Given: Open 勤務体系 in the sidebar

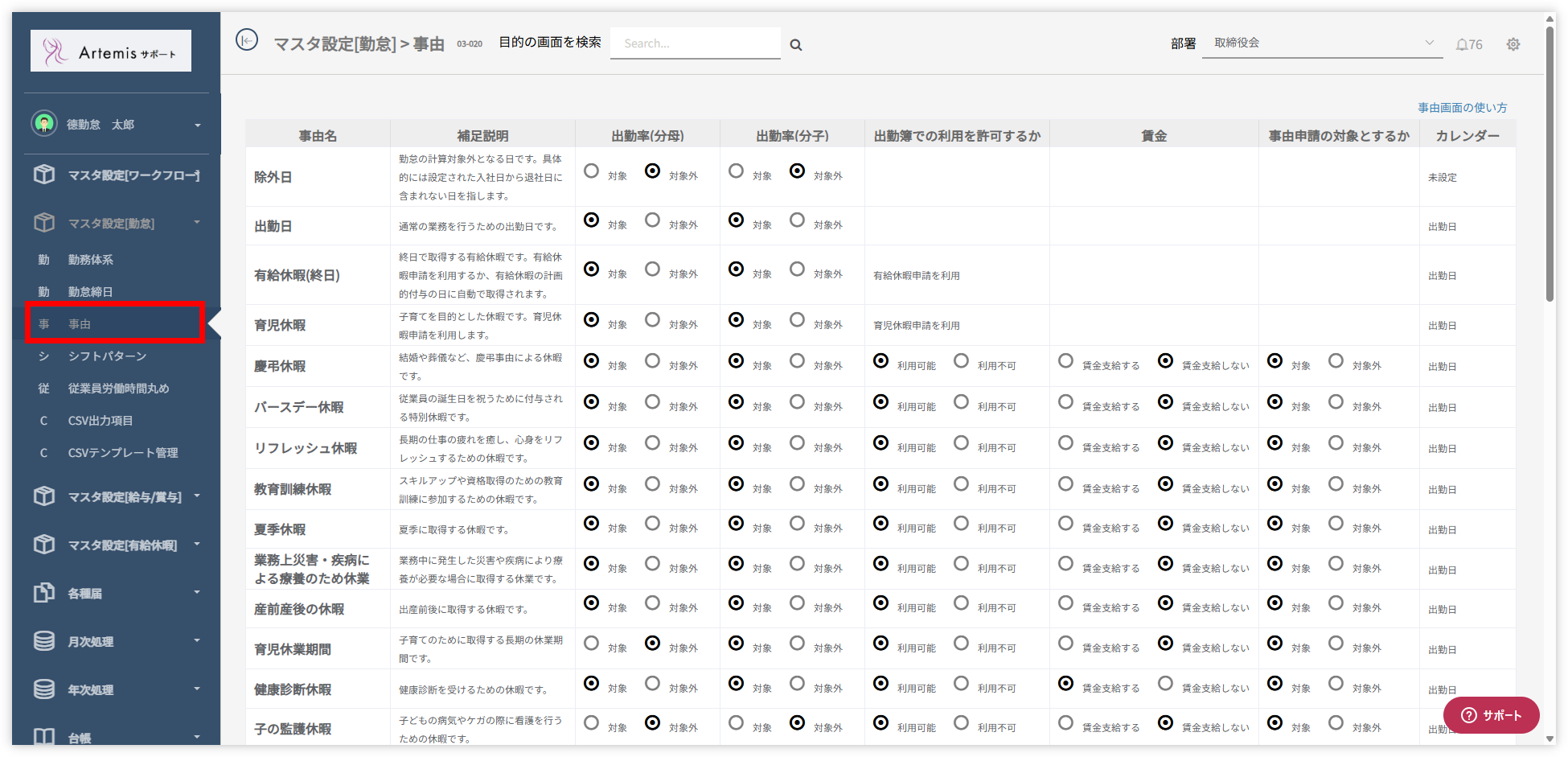Looking at the screenshot, I should [90, 260].
